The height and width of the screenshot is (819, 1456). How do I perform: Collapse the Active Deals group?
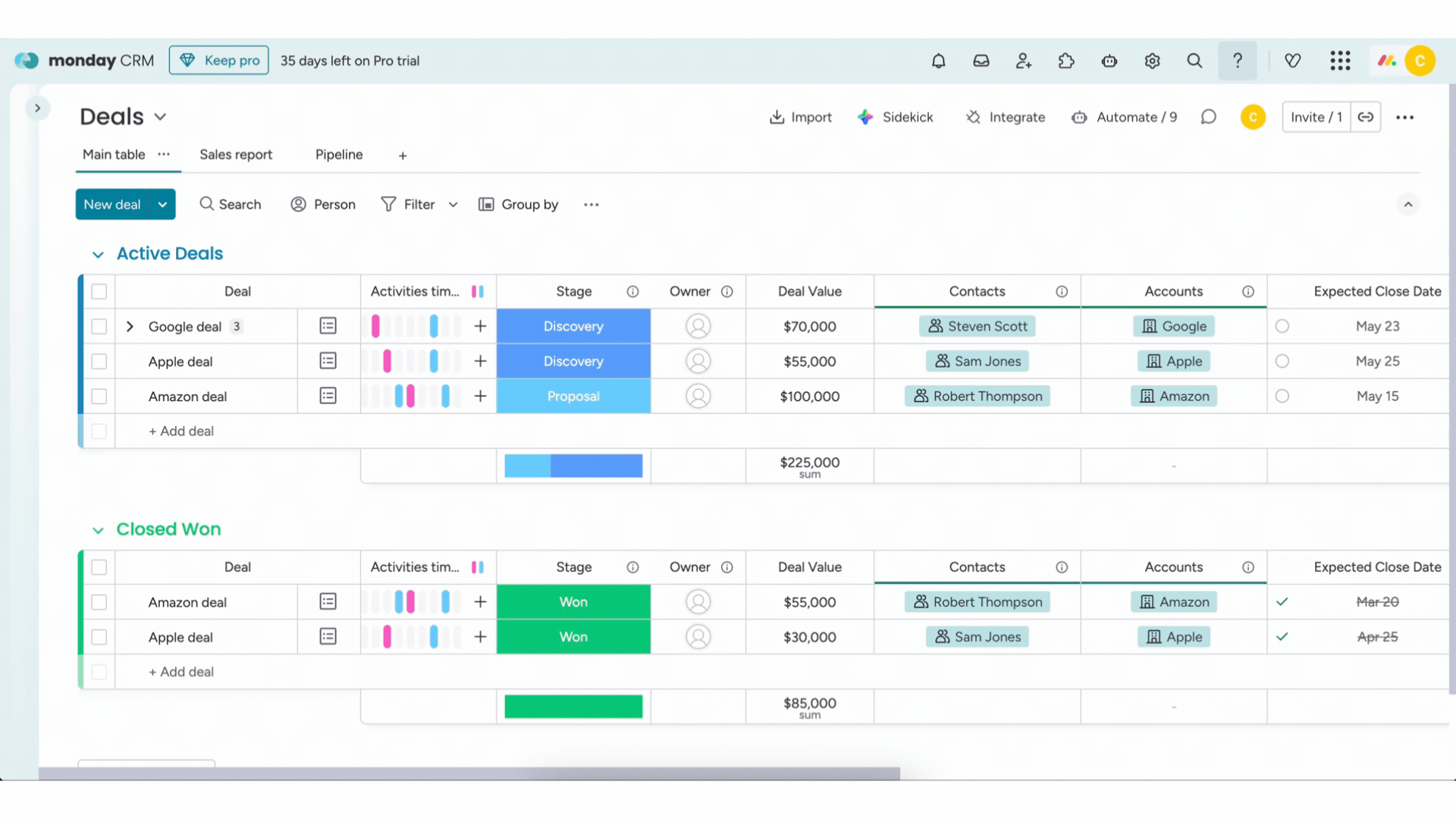[98, 255]
